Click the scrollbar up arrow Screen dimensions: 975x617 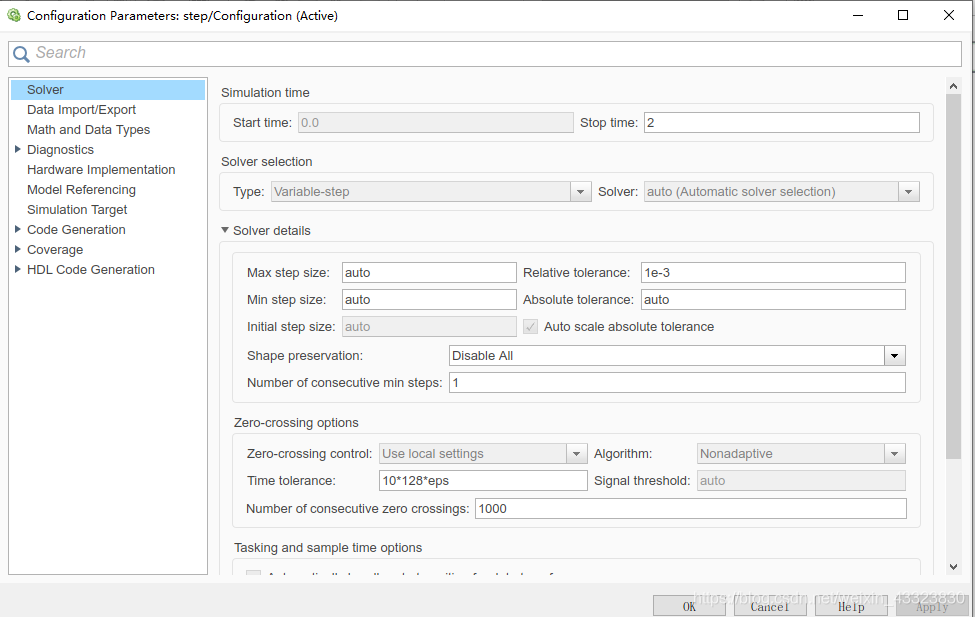click(953, 86)
